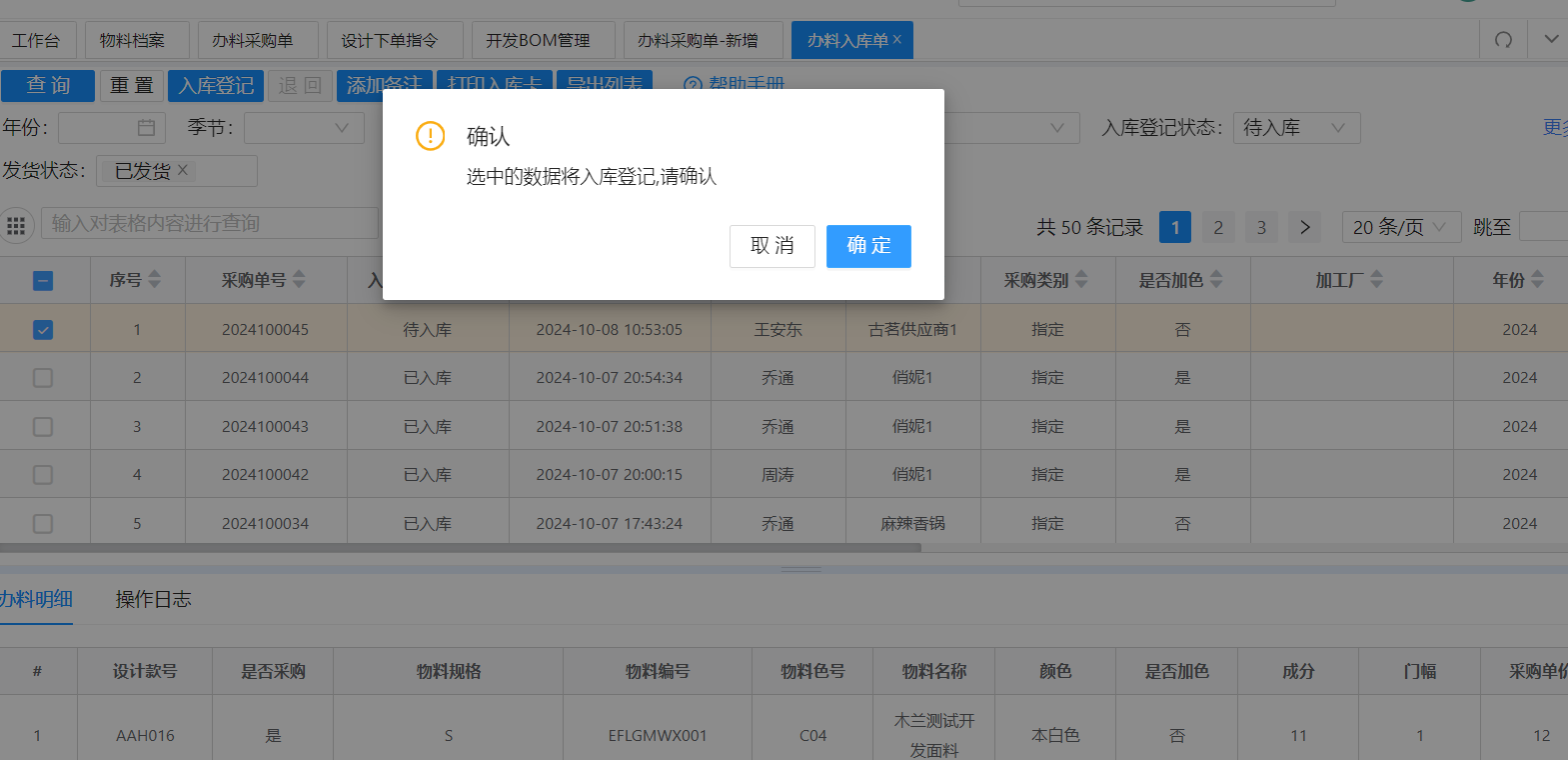Open the 季节 dropdown
Screen dimensions: 1568x760
(304, 128)
